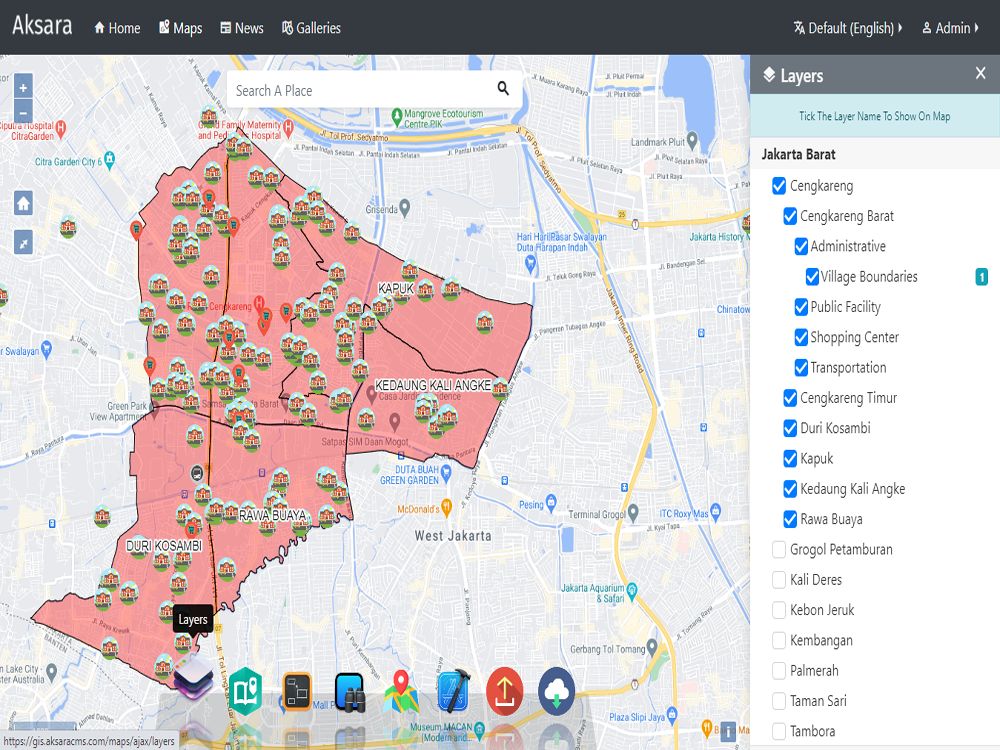
Task: Go to Home in the navbar
Action: pos(117,28)
